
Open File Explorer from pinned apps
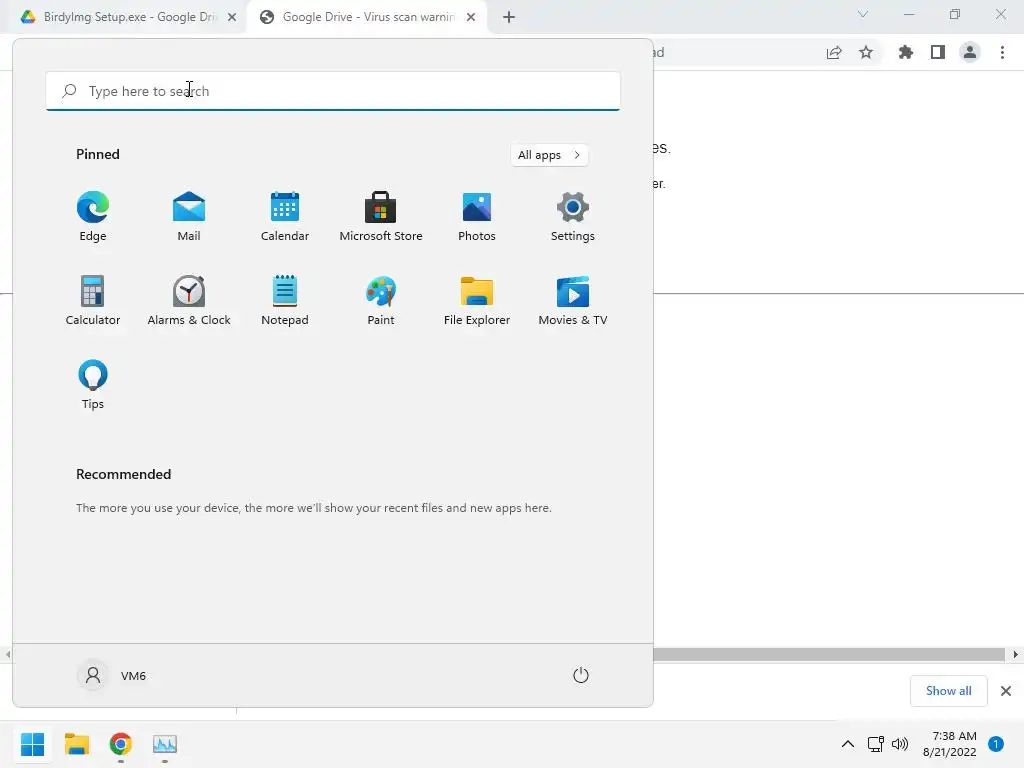477,300
